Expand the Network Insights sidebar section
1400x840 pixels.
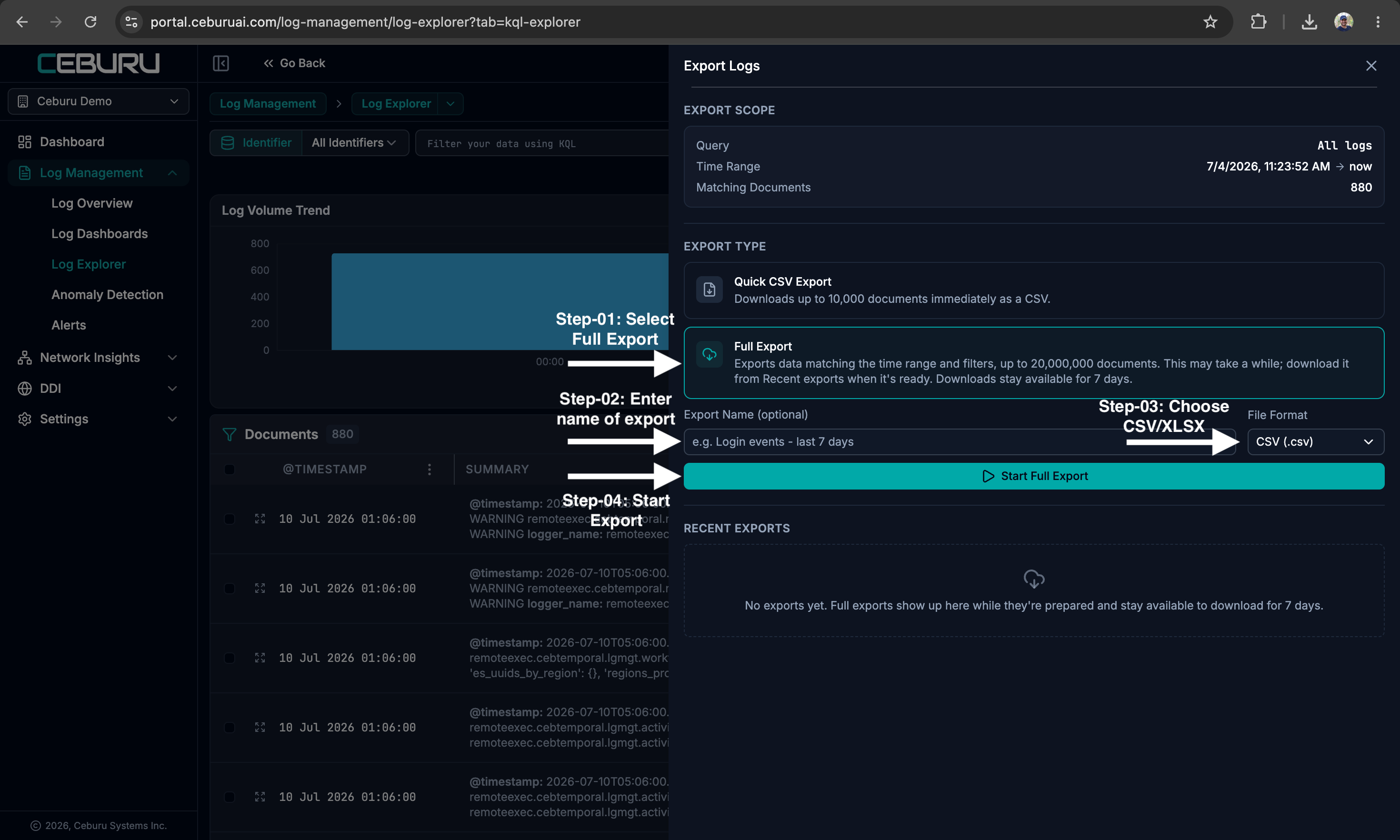tap(99, 358)
